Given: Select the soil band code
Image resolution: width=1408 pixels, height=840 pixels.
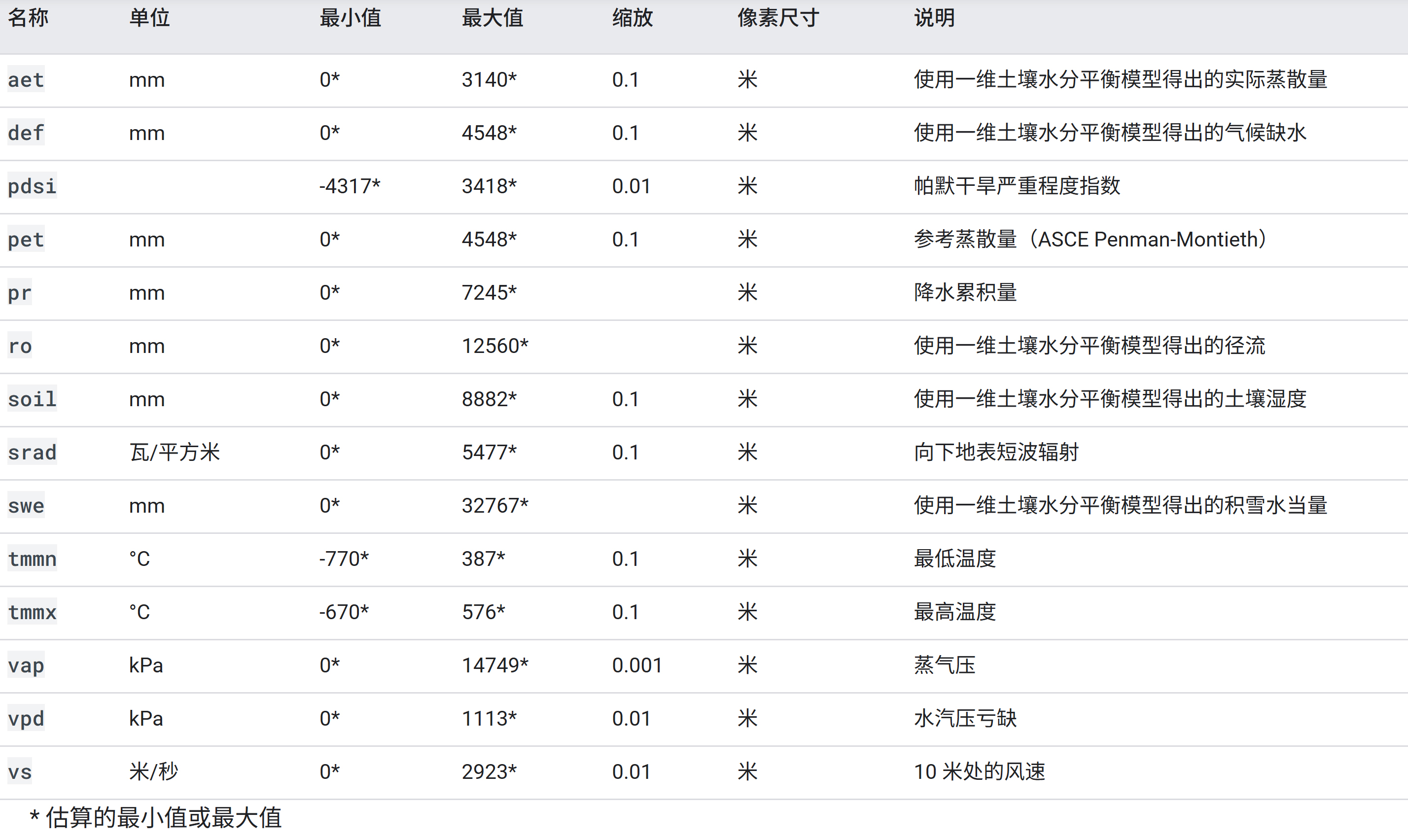Looking at the screenshot, I should [x=32, y=399].
